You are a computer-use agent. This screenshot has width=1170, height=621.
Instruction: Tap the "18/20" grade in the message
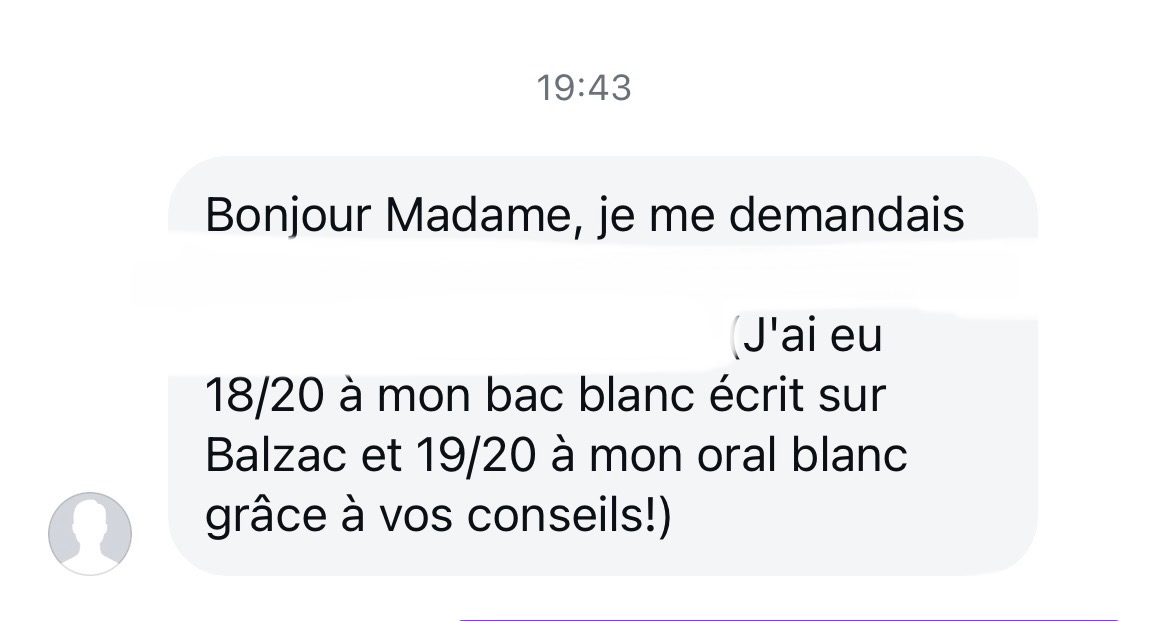coord(265,396)
